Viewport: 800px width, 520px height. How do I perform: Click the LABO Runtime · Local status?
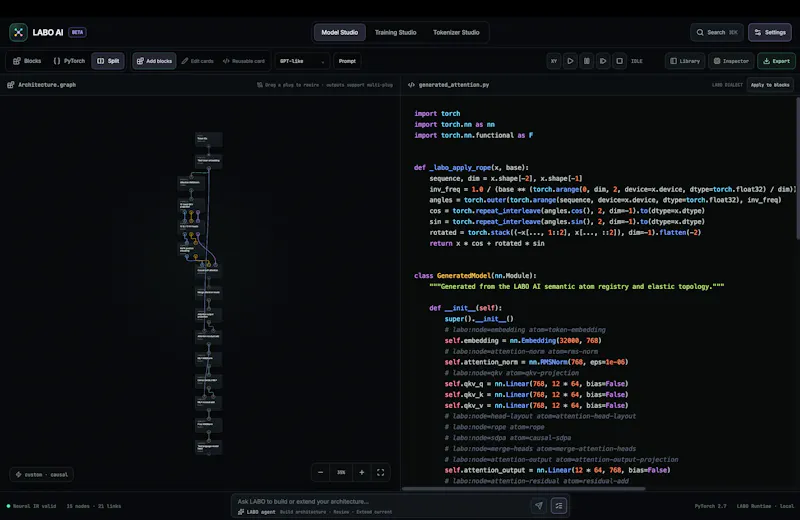click(x=765, y=506)
